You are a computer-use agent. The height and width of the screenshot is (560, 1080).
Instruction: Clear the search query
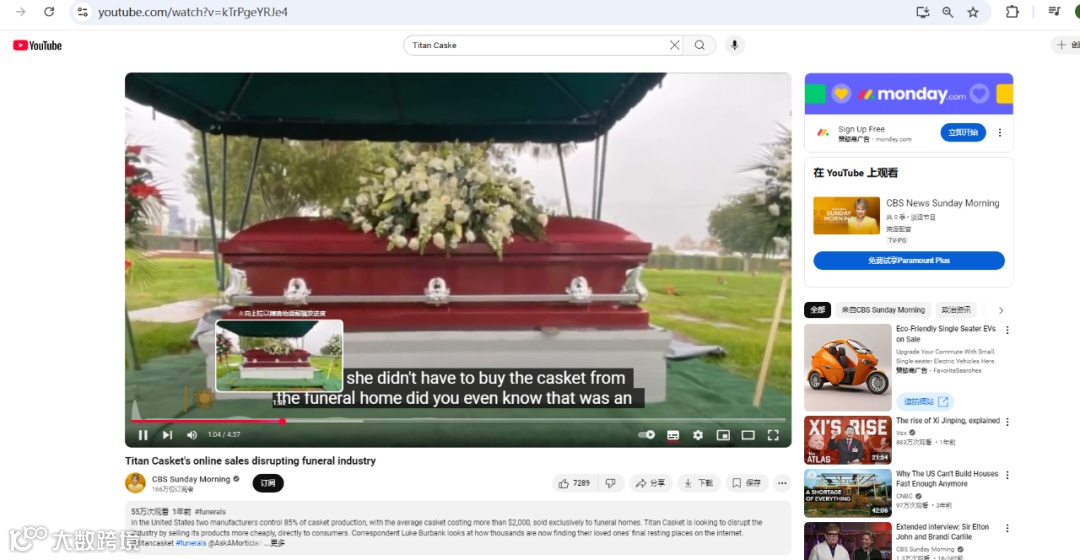coord(674,45)
